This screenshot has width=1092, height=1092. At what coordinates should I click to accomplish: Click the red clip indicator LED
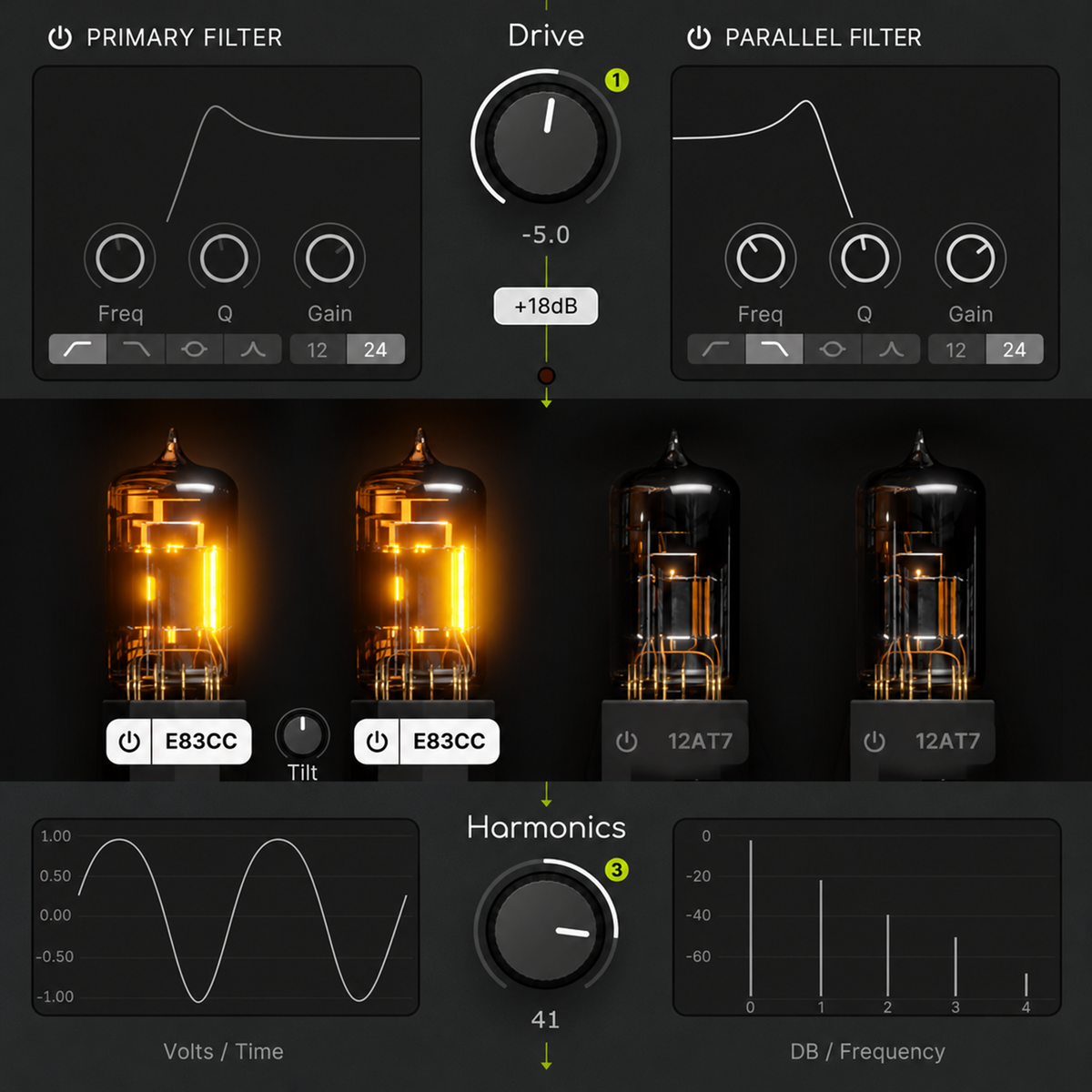[x=546, y=375]
